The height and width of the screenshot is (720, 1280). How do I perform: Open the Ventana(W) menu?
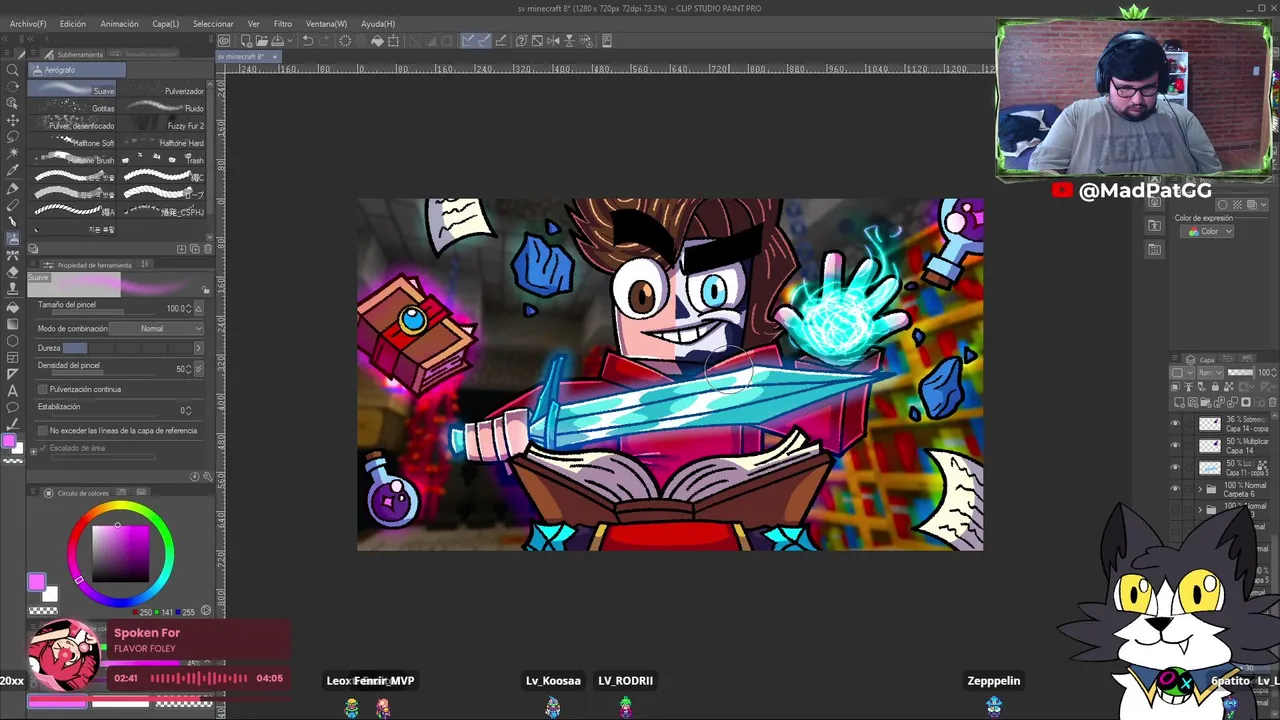tap(326, 23)
